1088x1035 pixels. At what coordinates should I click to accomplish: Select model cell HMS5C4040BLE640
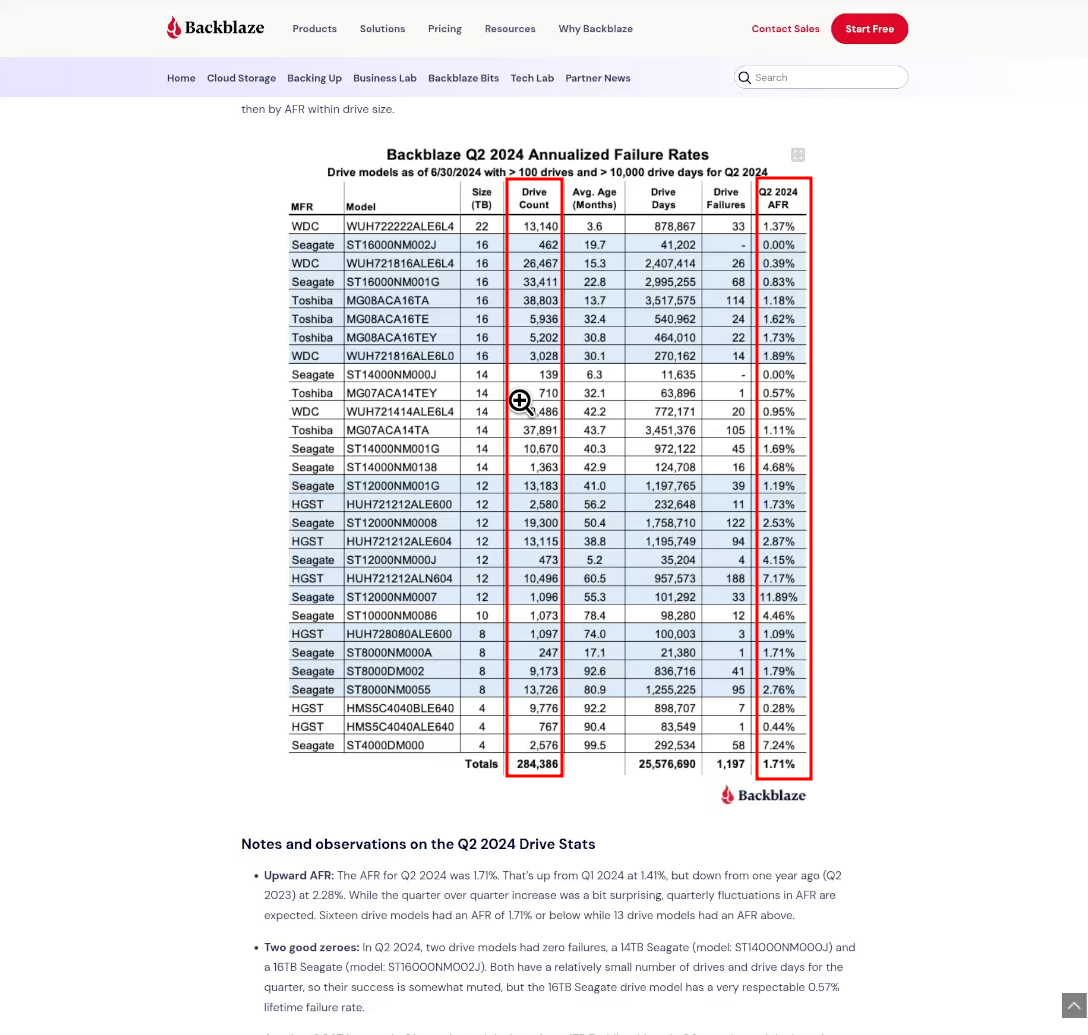pos(400,708)
